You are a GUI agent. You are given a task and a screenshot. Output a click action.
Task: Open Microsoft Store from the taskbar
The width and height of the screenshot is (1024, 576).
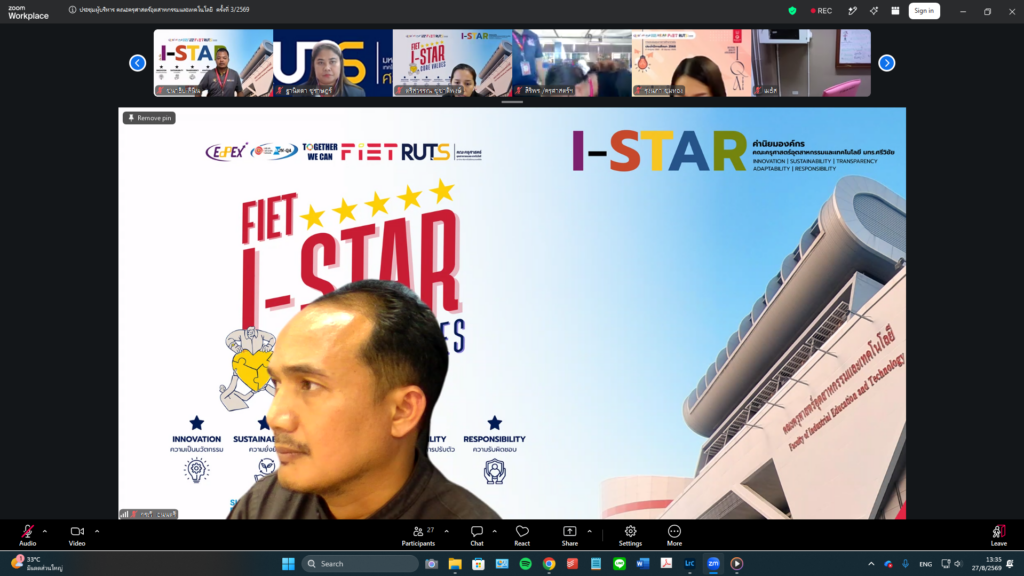(479, 564)
